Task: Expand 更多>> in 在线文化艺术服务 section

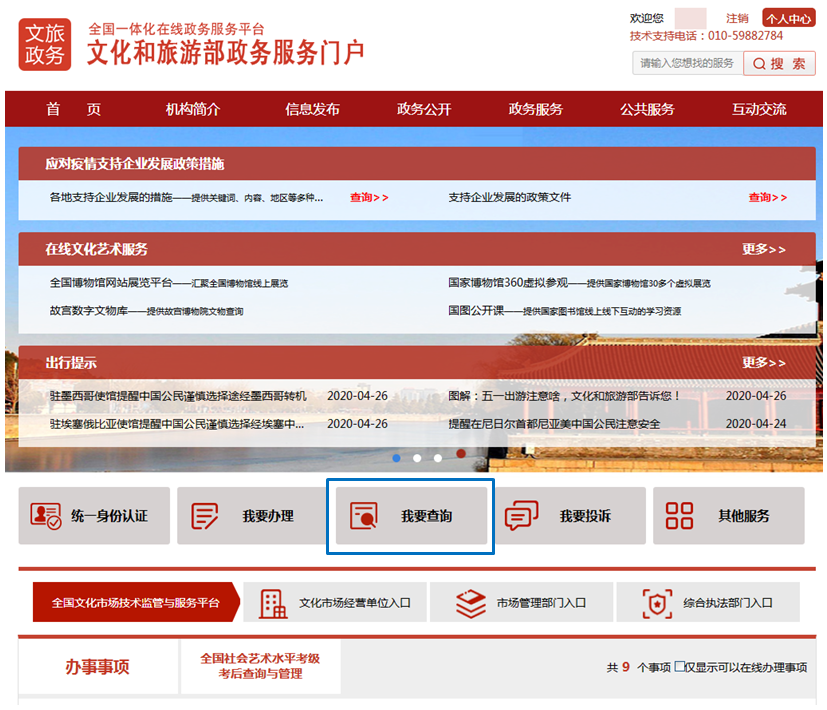Action: click(x=763, y=249)
